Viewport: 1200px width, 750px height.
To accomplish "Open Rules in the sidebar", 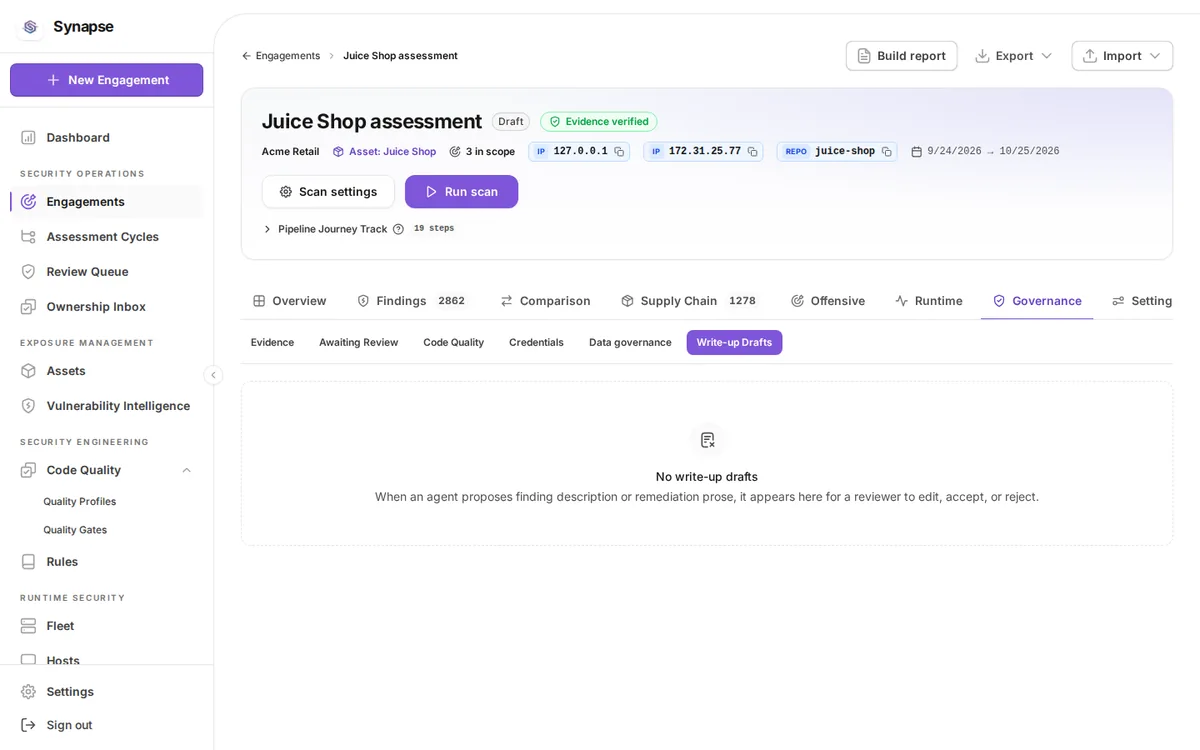I will pos(106,561).
